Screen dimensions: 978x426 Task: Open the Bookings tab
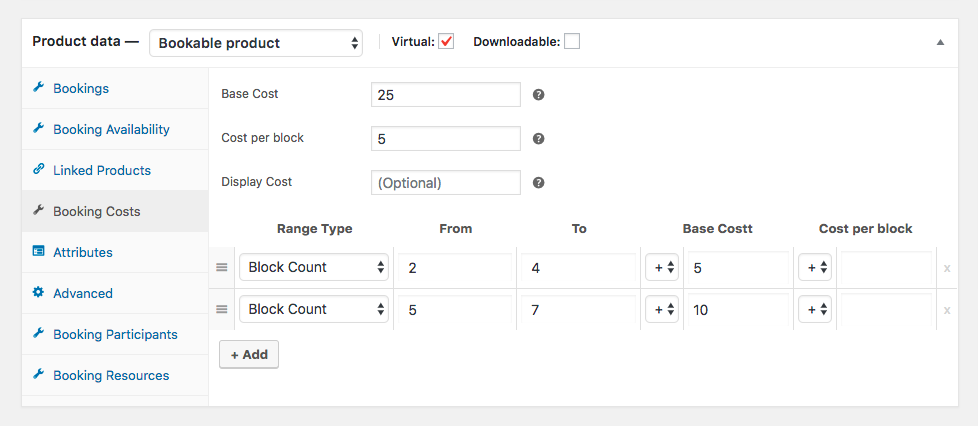[115, 88]
